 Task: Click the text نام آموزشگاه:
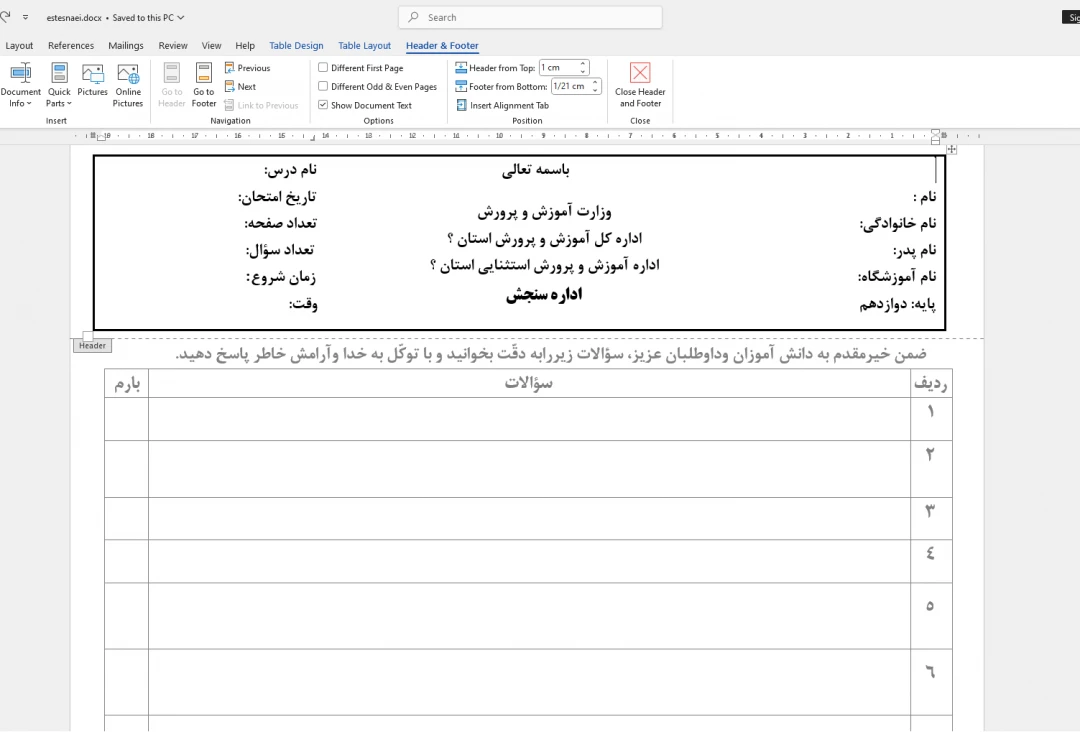pyautogui.click(x=897, y=277)
